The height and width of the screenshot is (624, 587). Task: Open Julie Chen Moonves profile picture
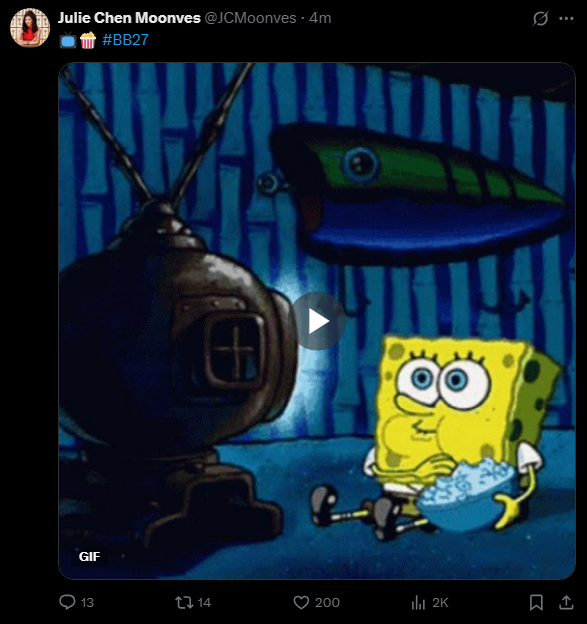30,27
